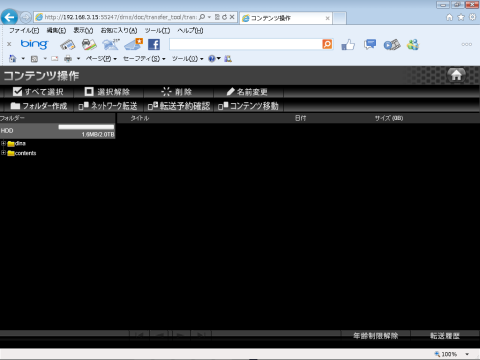The image size is (480, 360).
Task: Expand the dlna folder node
Action: [x=3, y=143]
